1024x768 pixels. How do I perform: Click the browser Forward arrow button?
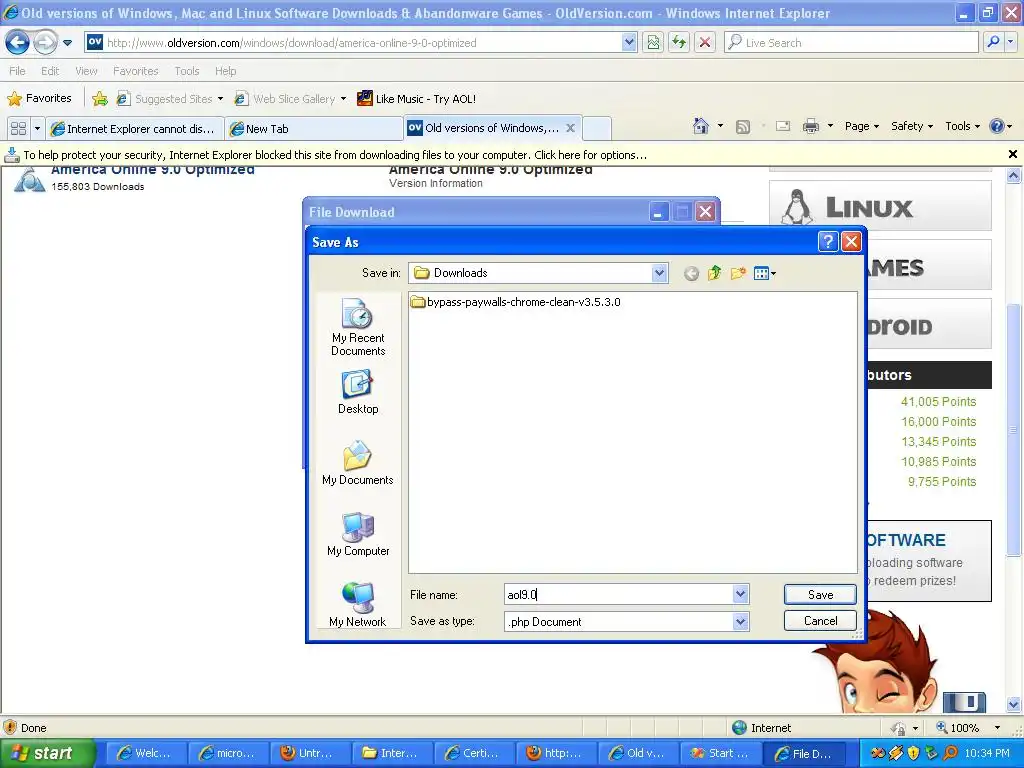click(45, 43)
